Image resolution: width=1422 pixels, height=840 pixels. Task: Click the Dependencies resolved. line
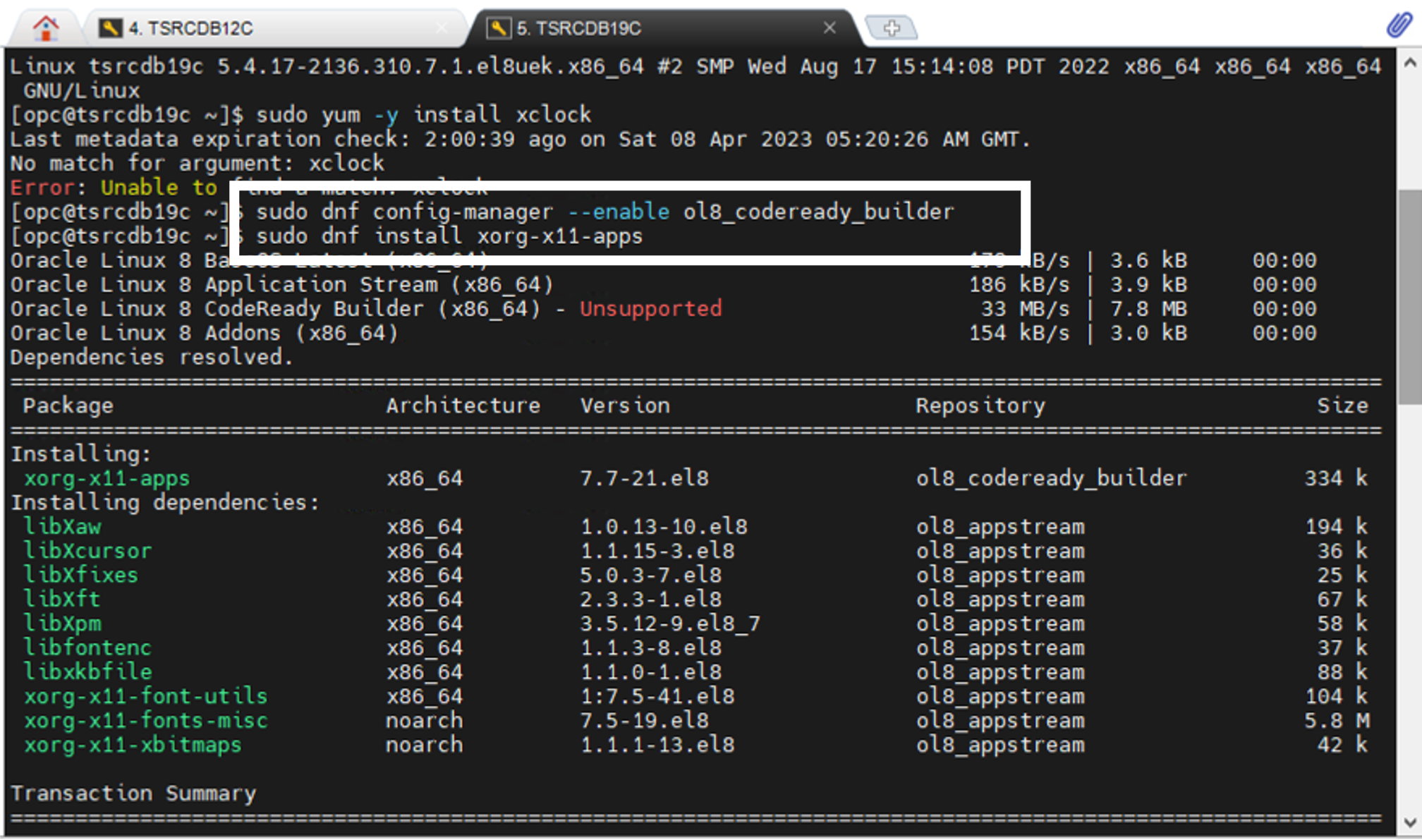(x=152, y=357)
